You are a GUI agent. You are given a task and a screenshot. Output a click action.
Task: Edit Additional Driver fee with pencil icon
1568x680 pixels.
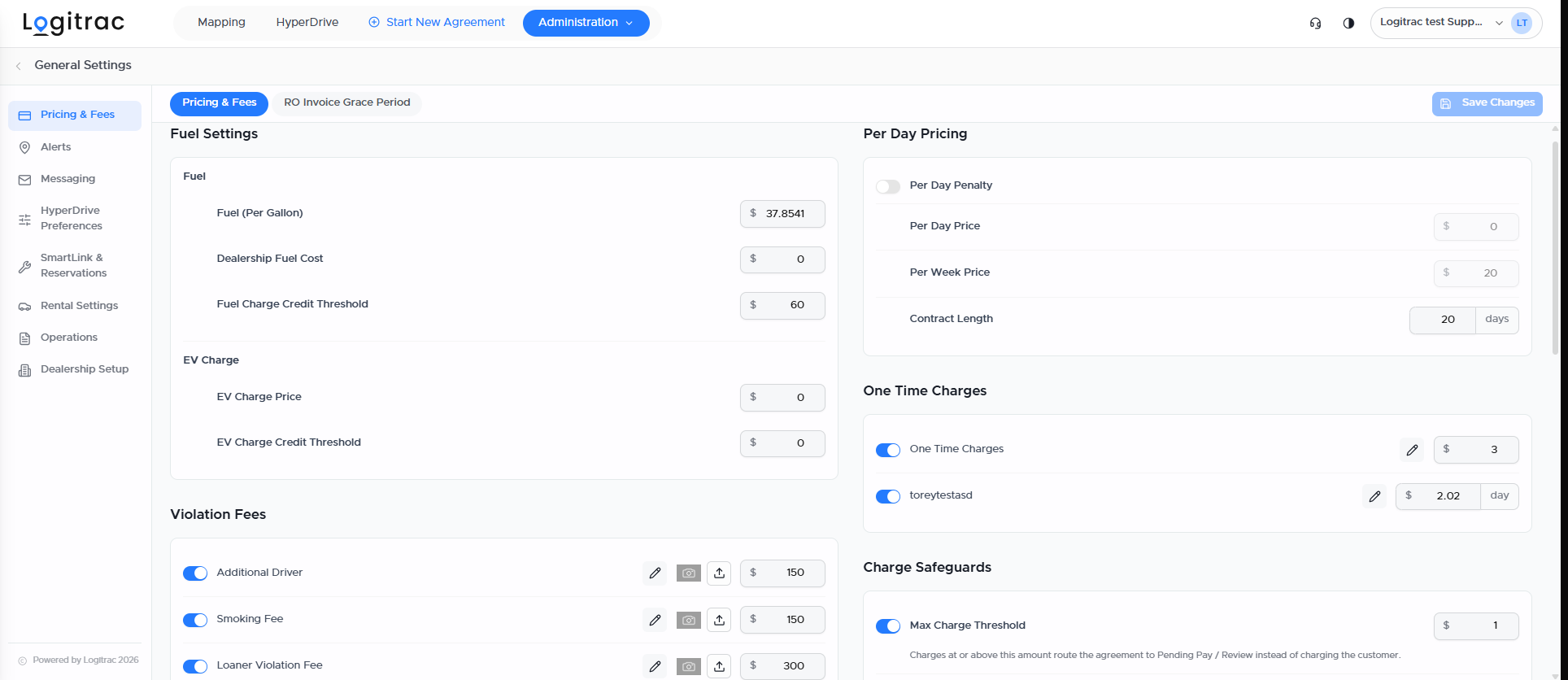tap(655, 573)
